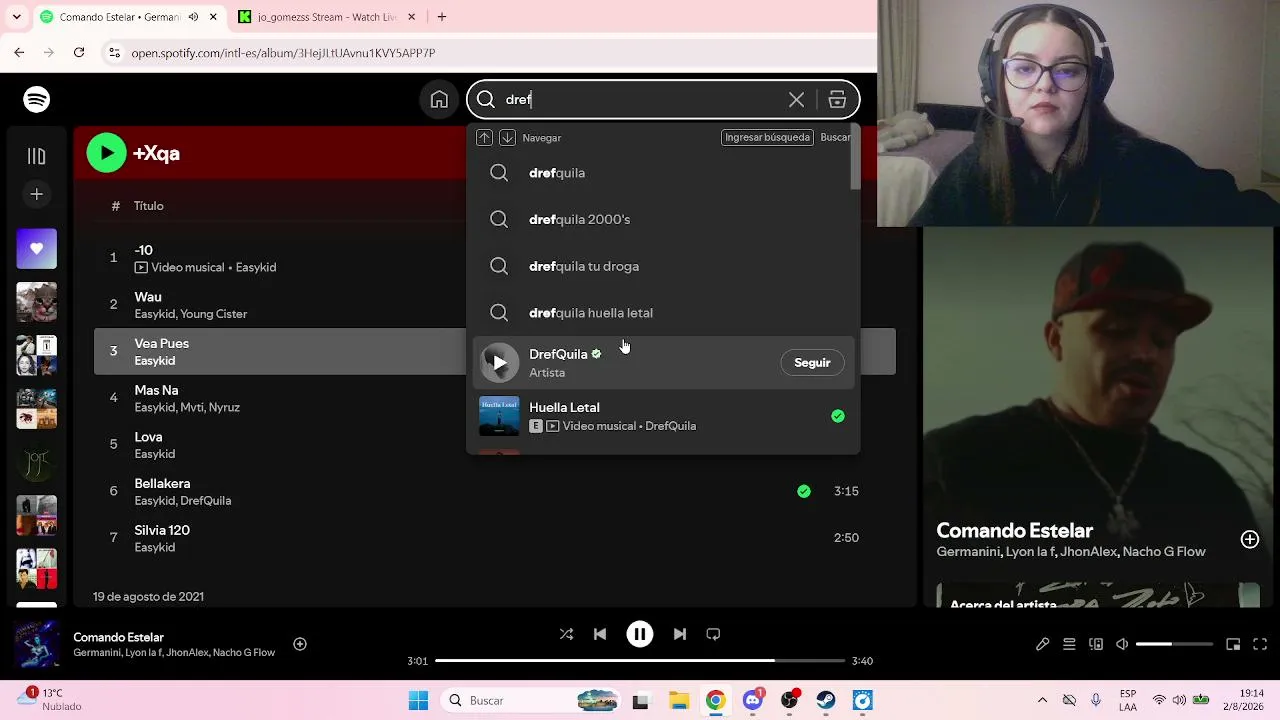Open the cat cover playlist in sidebar
This screenshot has width=1280, height=720.
[x=37, y=302]
